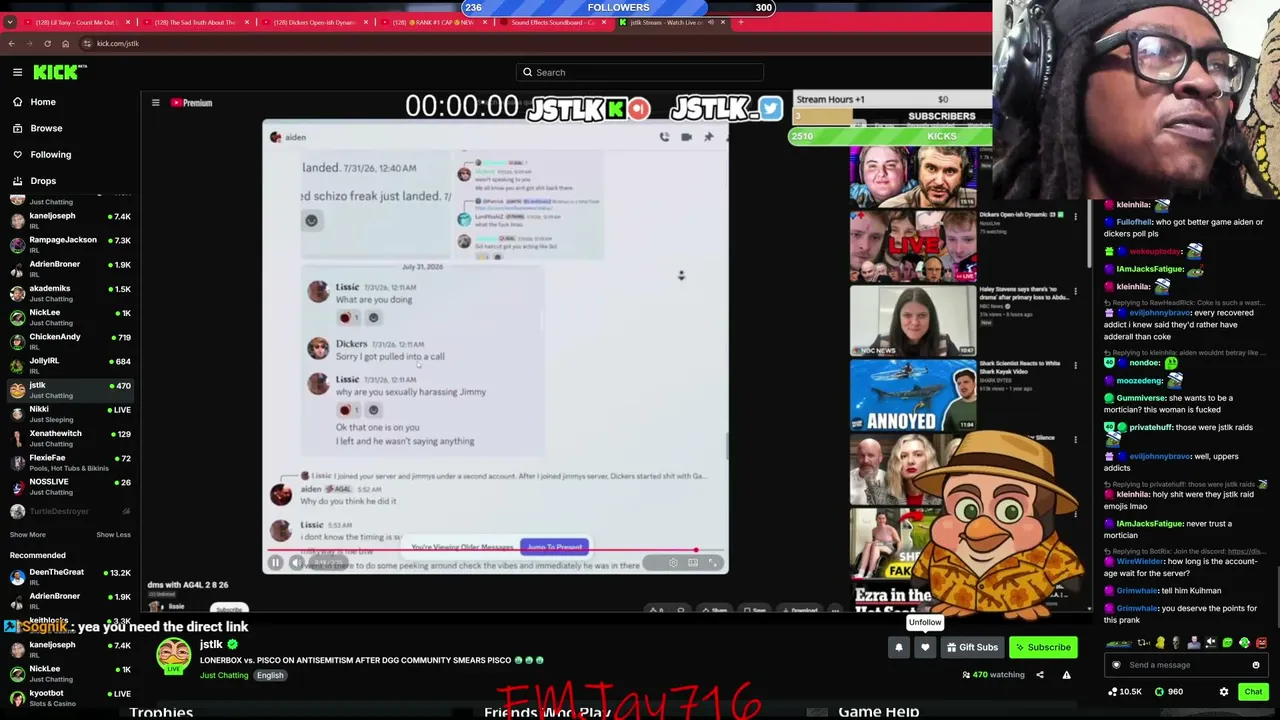Toggle stream notifications bell
Viewport: 1280px width, 720px height.
[898, 647]
